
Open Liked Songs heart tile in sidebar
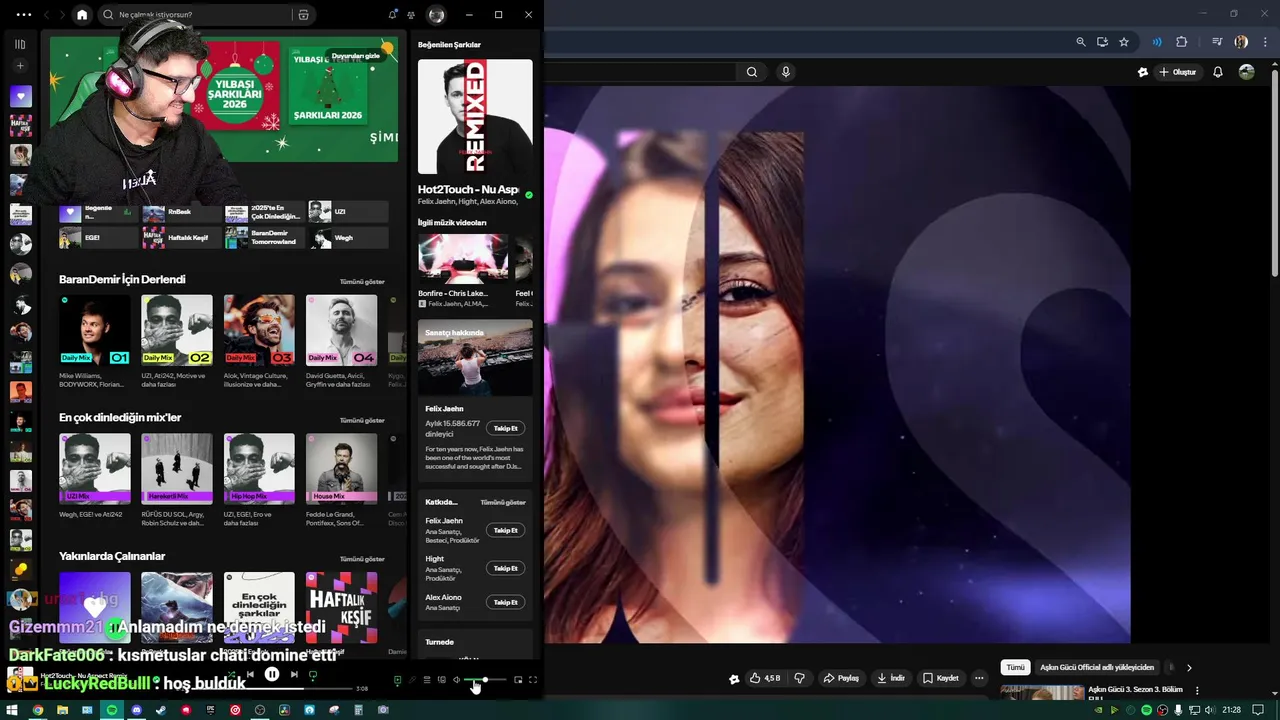(x=20, y=97)
